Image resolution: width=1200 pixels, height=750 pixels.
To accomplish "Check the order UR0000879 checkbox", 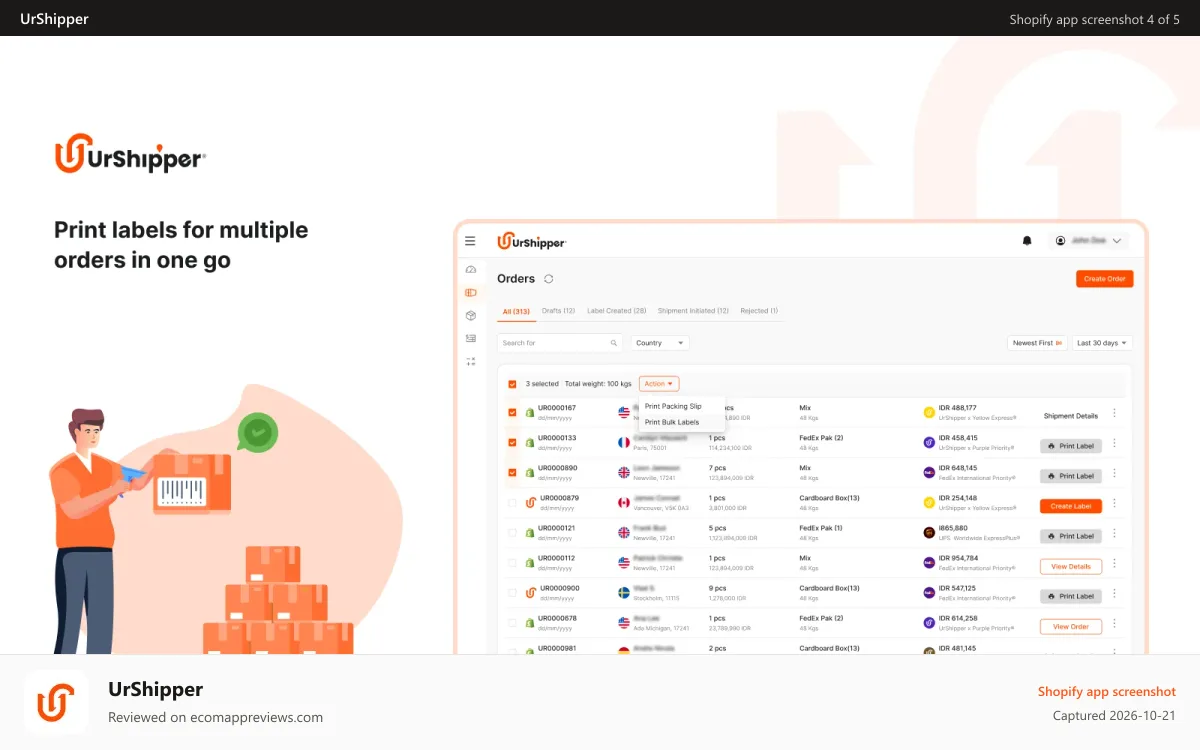I will tap(512, 502).
